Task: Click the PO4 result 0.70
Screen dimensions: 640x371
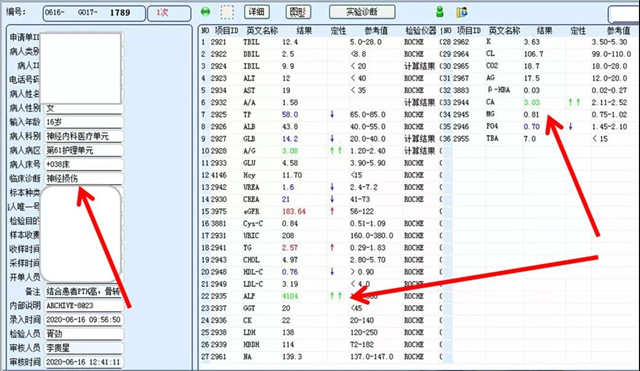Action: pos(532,127)
